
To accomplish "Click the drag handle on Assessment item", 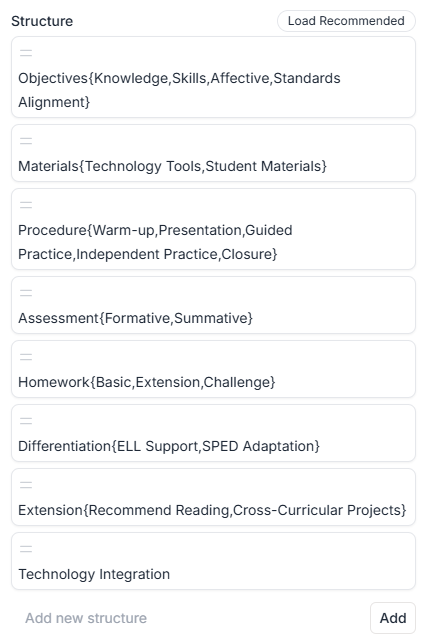I will coord(26,293).
